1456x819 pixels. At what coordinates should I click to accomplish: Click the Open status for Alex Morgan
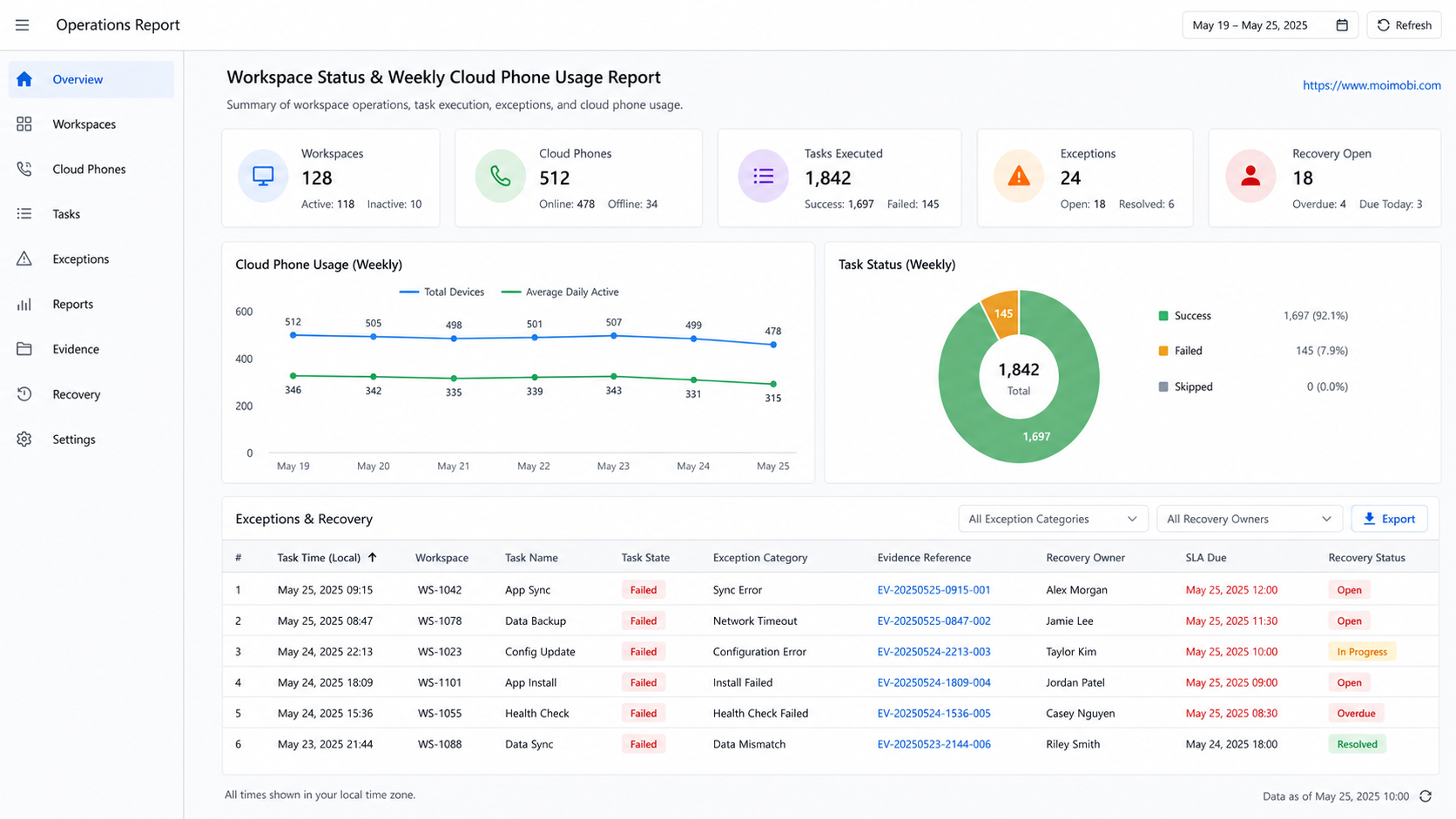click(x=1349, y=590)
